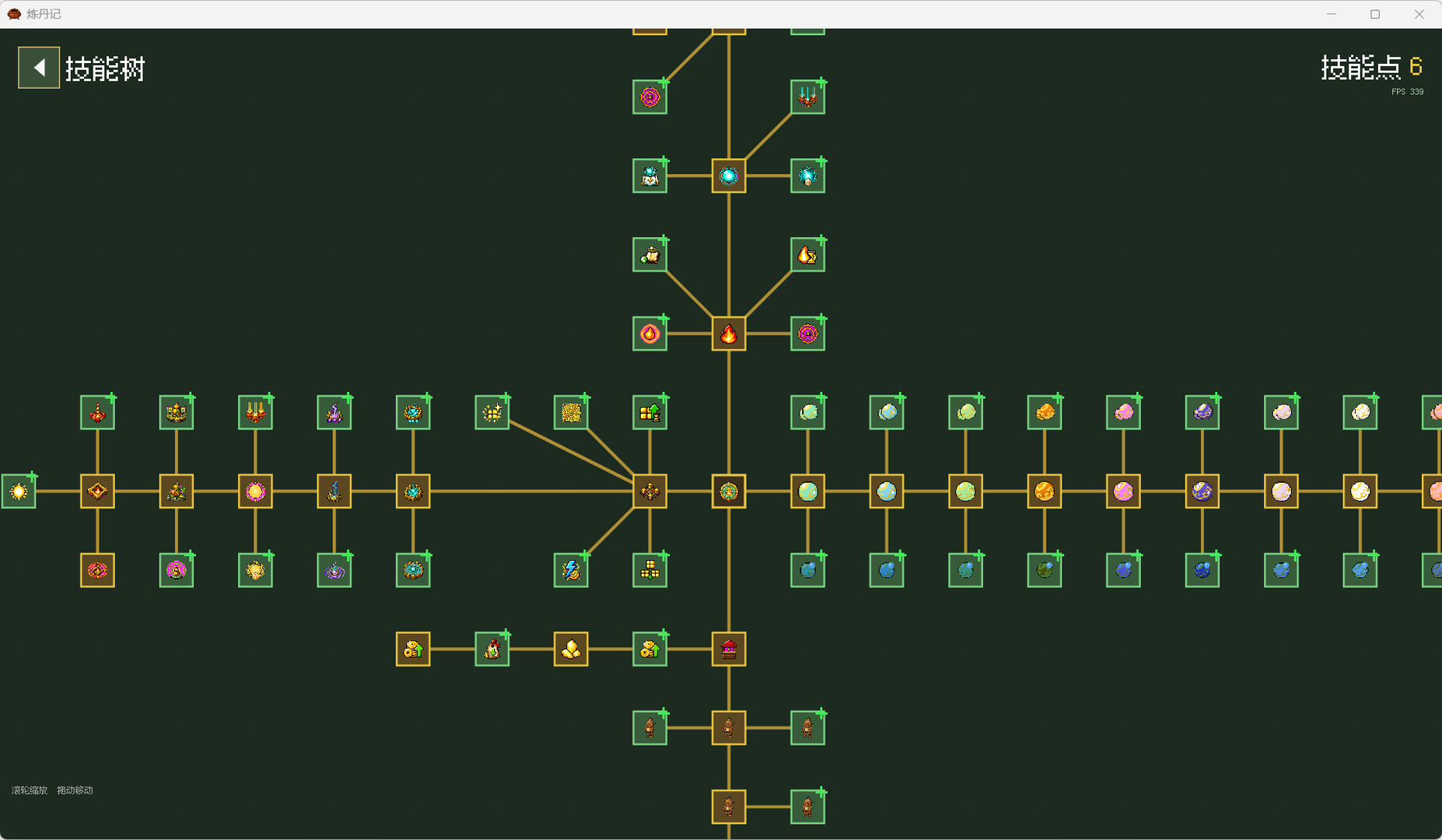Select the central red flame skill node
Screen dimensions: 1442x840
[729, 334]
